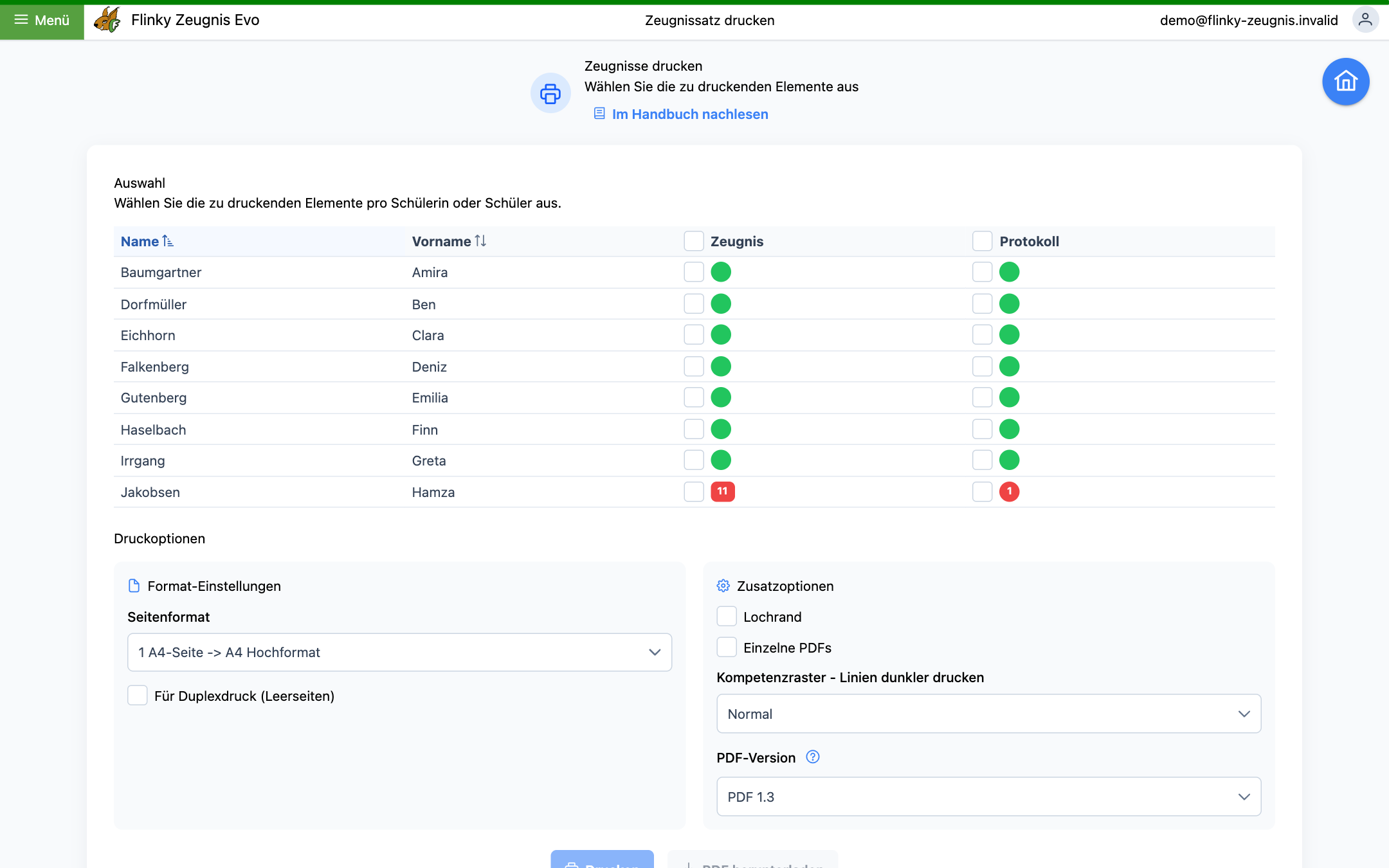Click red 1 badge for Jakobsen Protokoll
Viewport: 1389px width, 868px height.
(x=1010, y=491)
